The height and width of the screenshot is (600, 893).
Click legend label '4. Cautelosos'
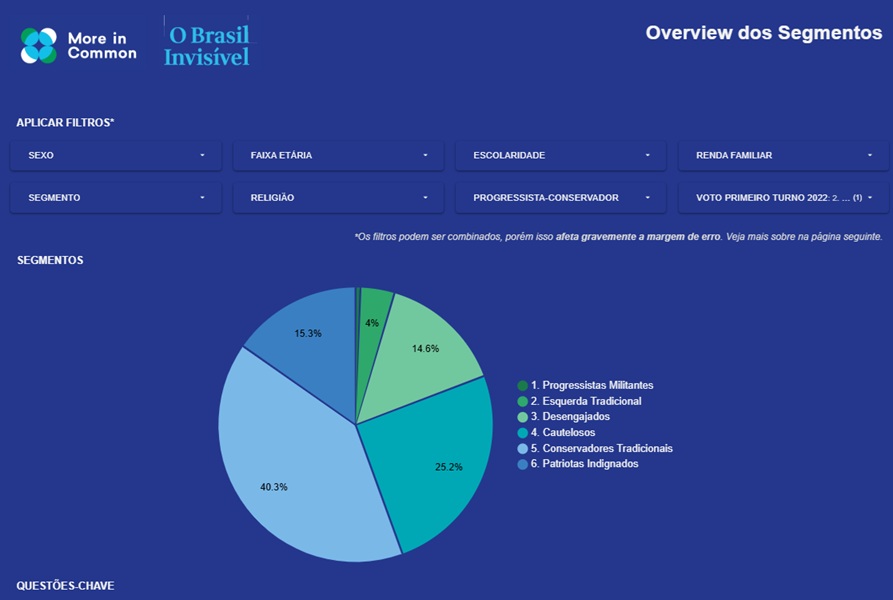pos(563,433)
